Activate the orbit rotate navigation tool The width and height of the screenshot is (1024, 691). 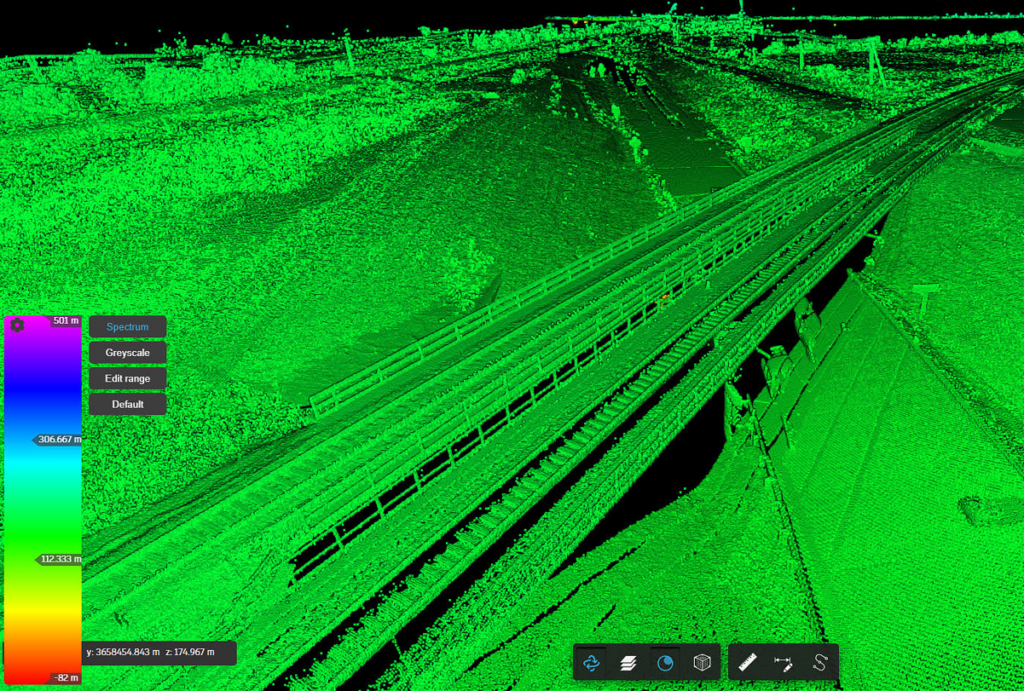pos(591,662)
